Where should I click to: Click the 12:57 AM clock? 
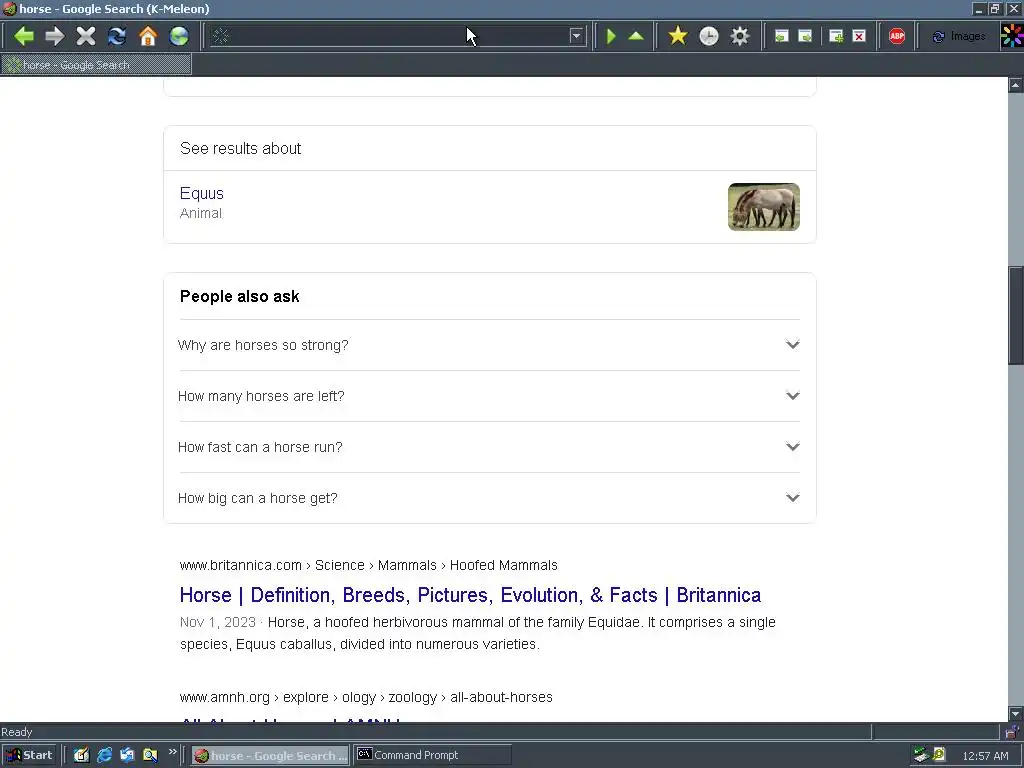pos(985,756)
